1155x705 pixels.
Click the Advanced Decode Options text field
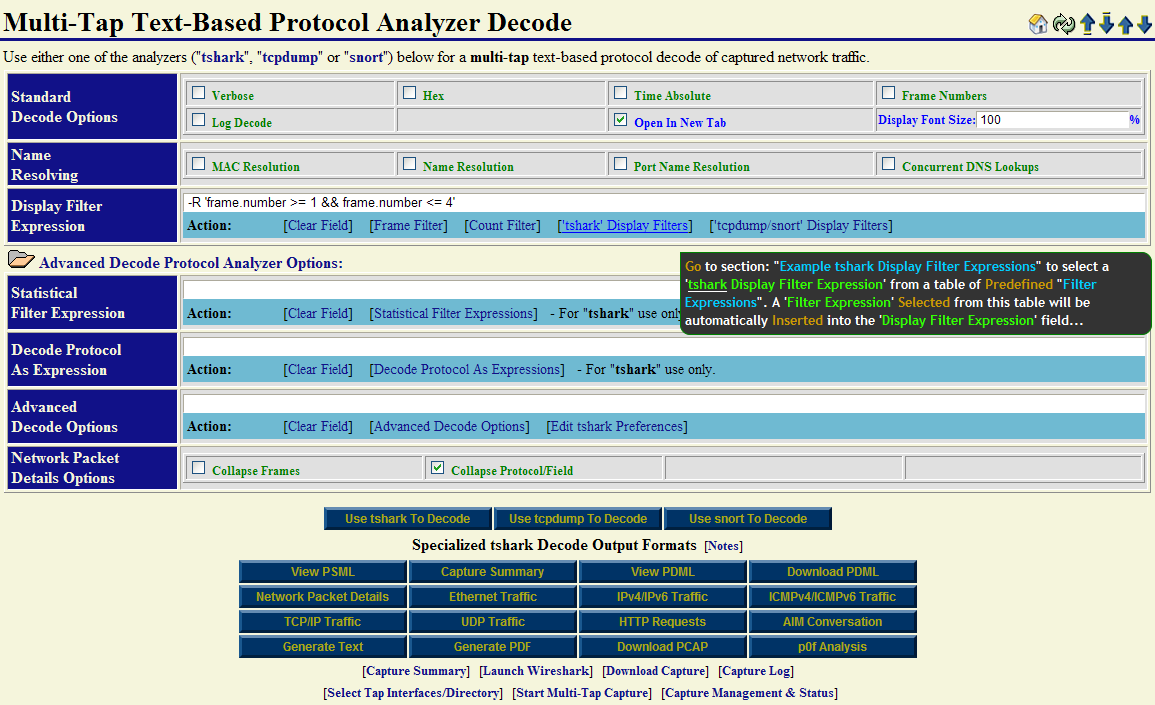click(x=664, y=404)
